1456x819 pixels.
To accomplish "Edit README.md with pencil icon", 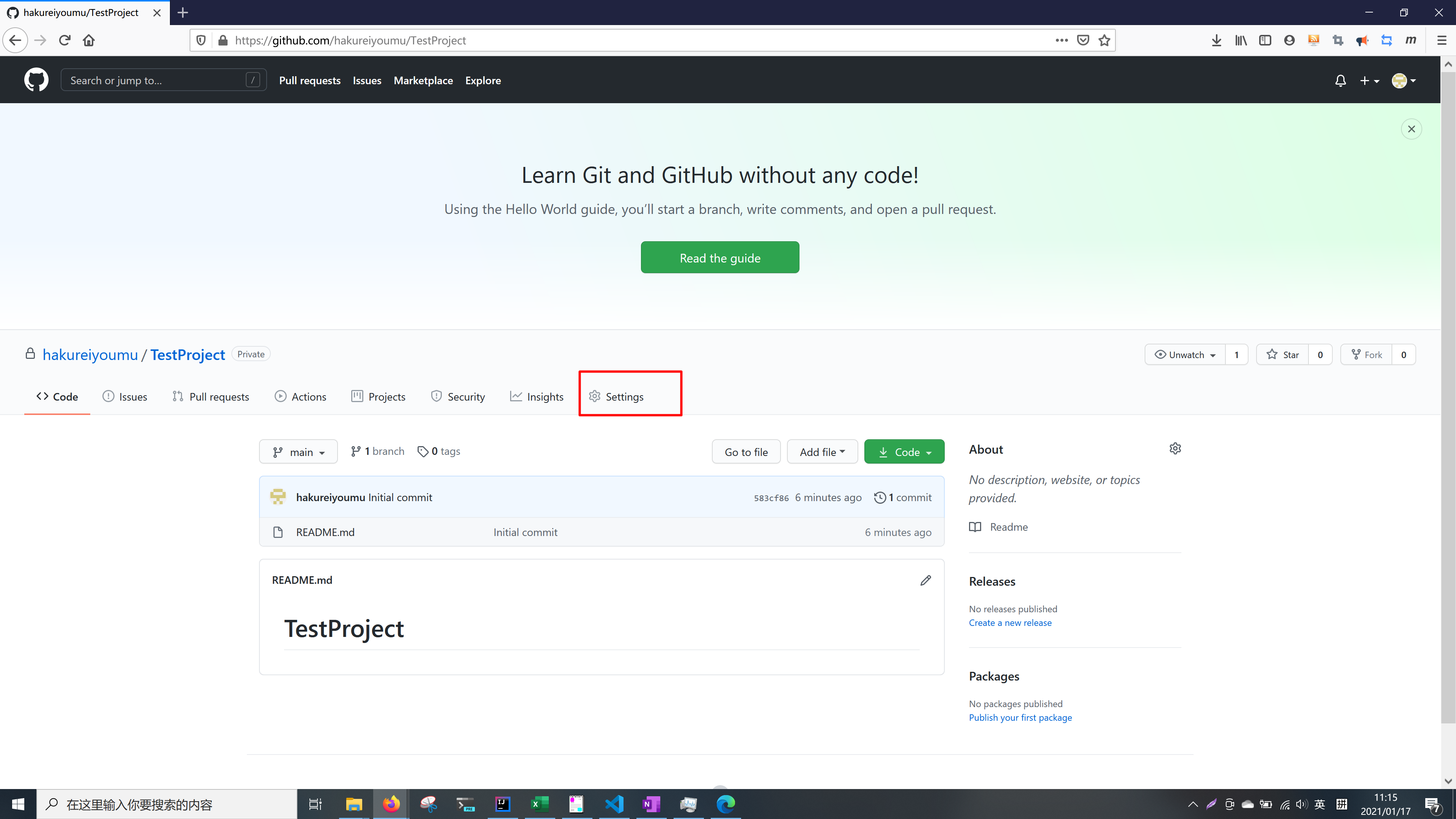I will click(x=925, y=580).
